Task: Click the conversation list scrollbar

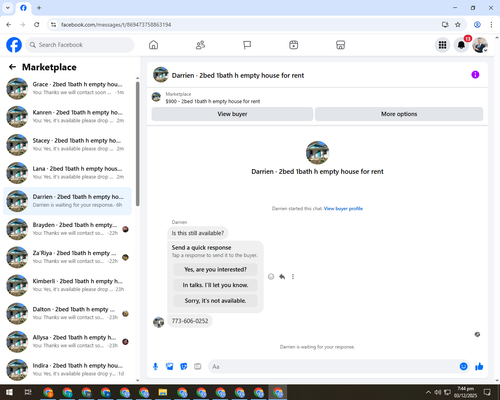Action: point(137,143)
